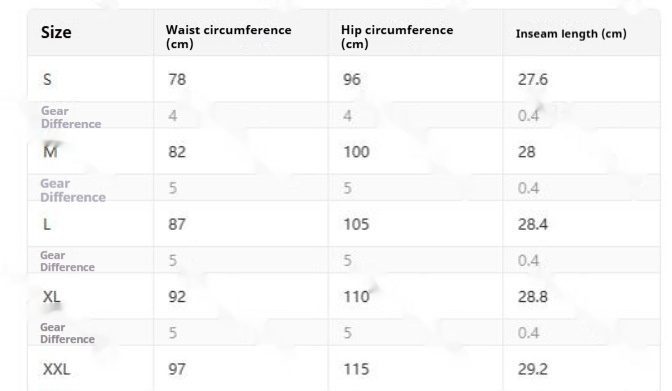Select the S size row label
Screen dimensions: 672x391
pyautogui.click(x=47, y=79)
